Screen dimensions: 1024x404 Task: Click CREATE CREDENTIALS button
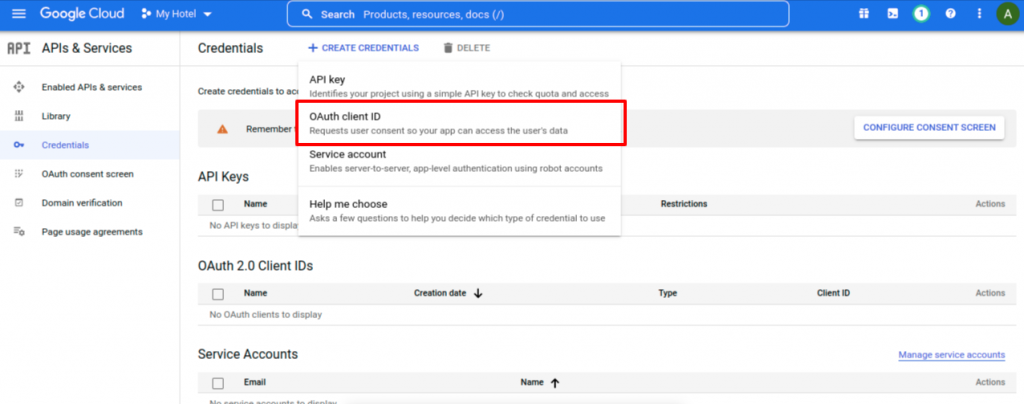(364, 48)
